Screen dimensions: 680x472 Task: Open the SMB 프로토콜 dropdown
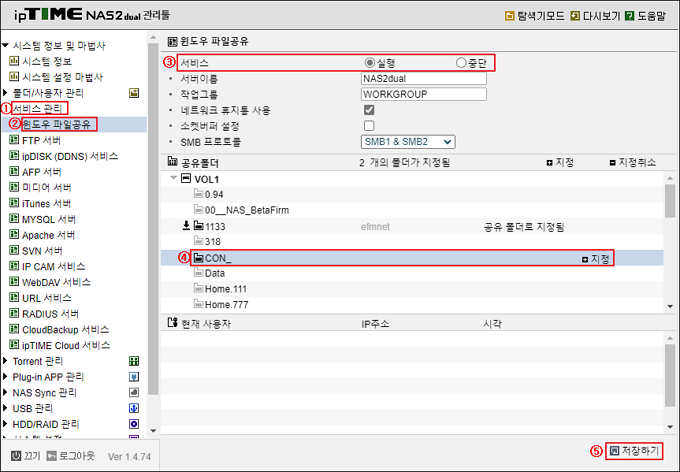tap(408, 142)
